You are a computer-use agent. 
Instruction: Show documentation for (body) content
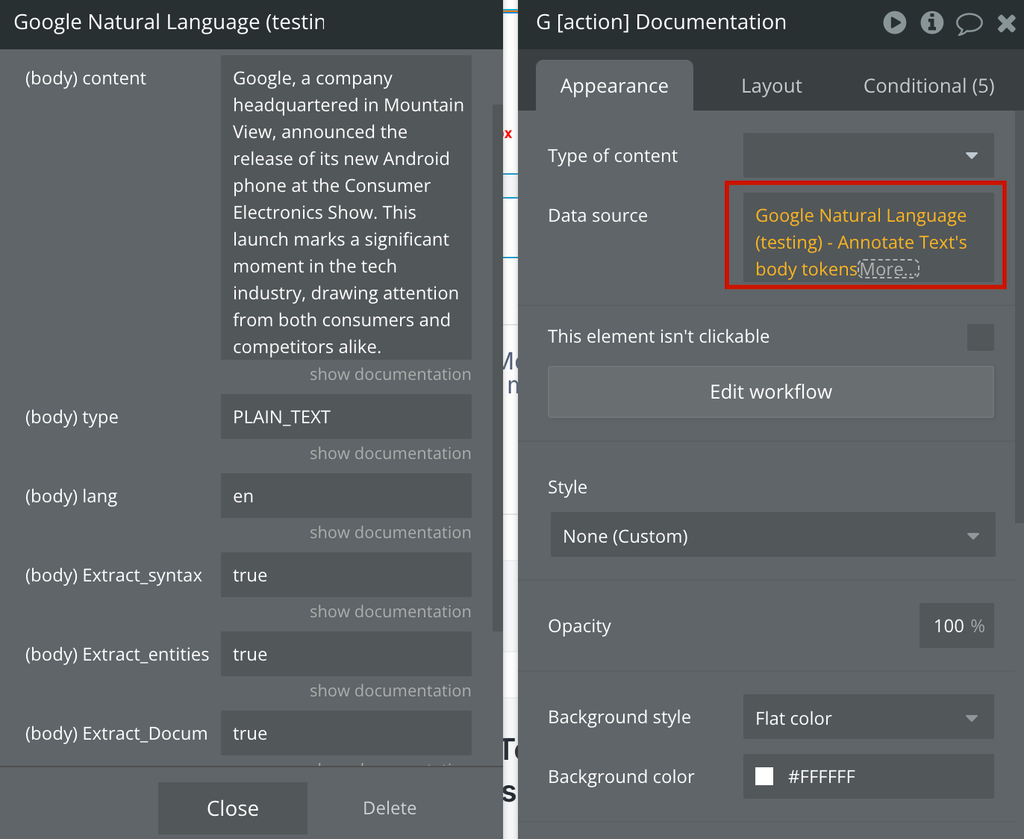point(390,374)
